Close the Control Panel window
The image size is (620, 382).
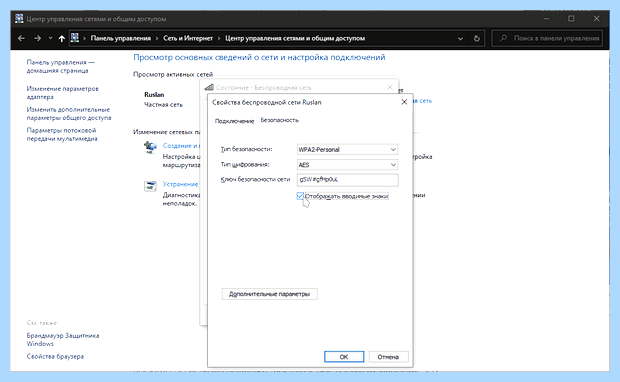click(x=597, y=19)
